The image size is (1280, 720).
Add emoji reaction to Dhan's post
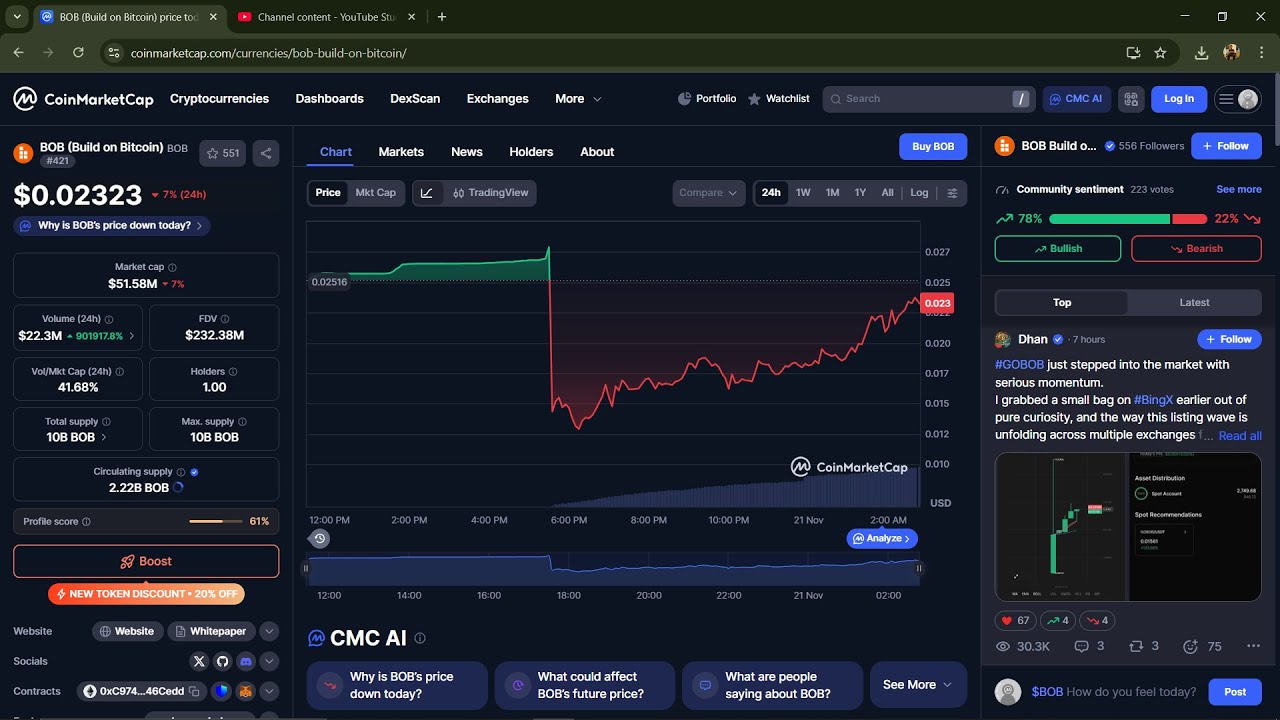tap(1202, 646)
